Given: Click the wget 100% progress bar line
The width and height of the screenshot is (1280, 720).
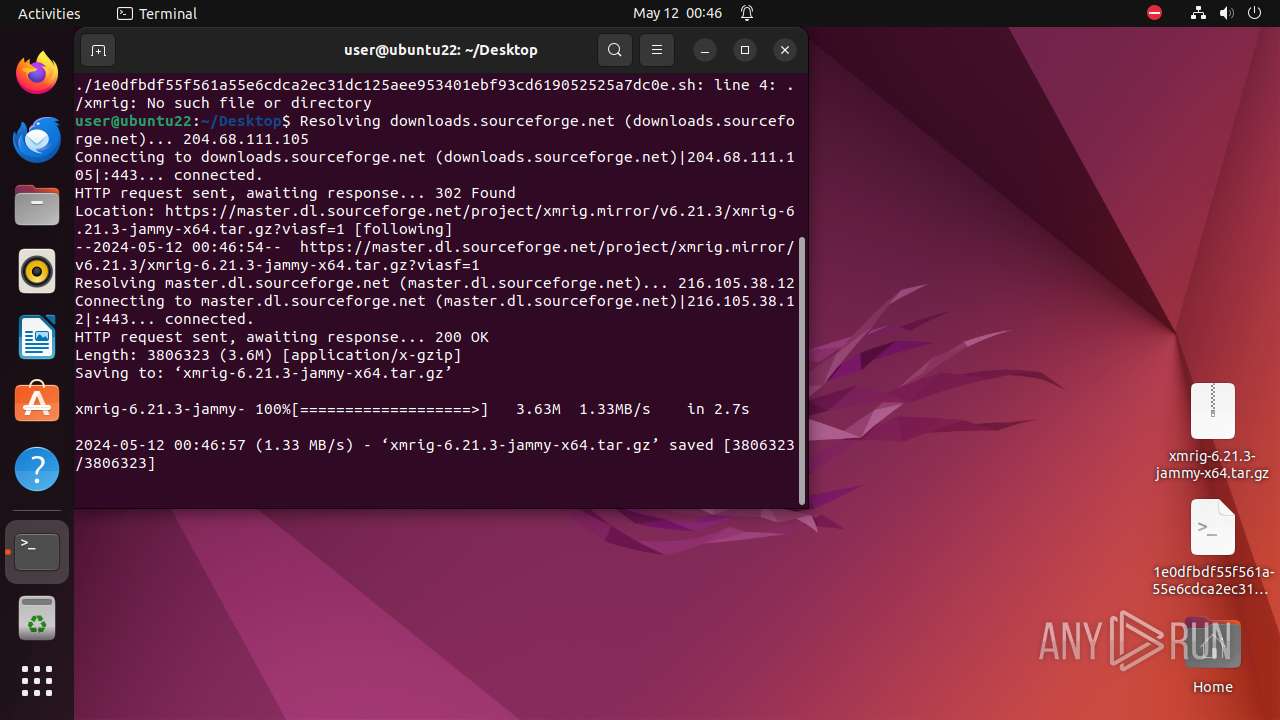Looking at the screenshot, I should click(x=412, y=409).
